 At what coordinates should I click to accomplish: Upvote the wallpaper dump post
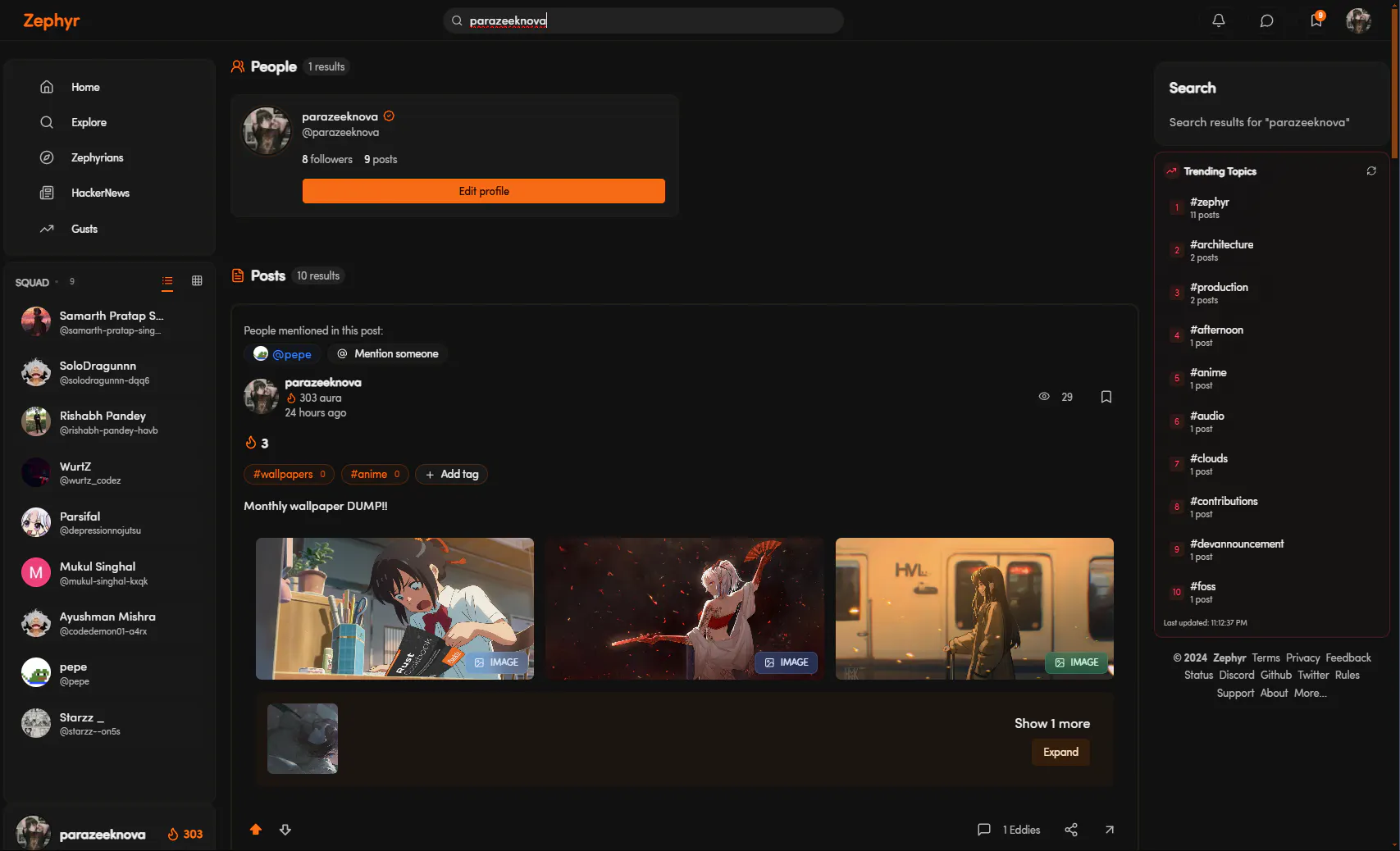point(256,830)
